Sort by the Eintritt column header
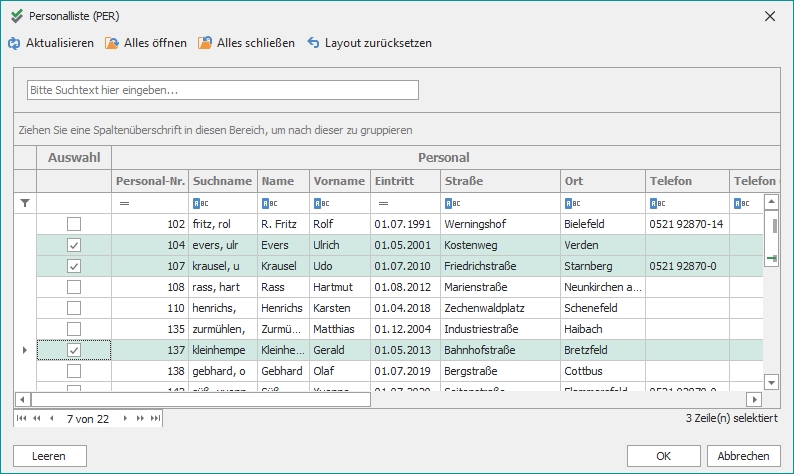Screen dimensions: 794x474 point(404,181)
